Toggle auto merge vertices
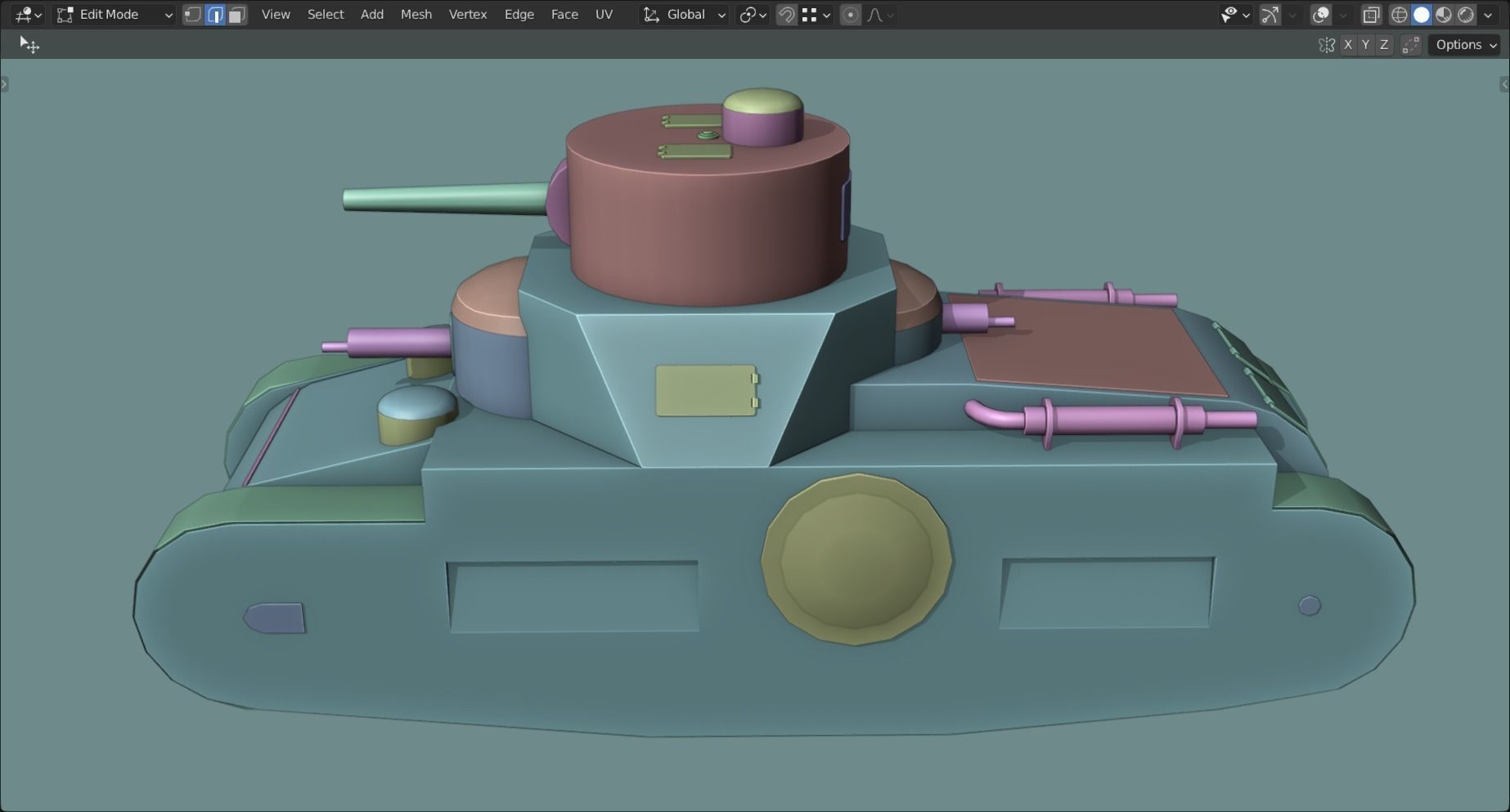Viewport: 1510px width, 812px height. tap(1410, 45)
